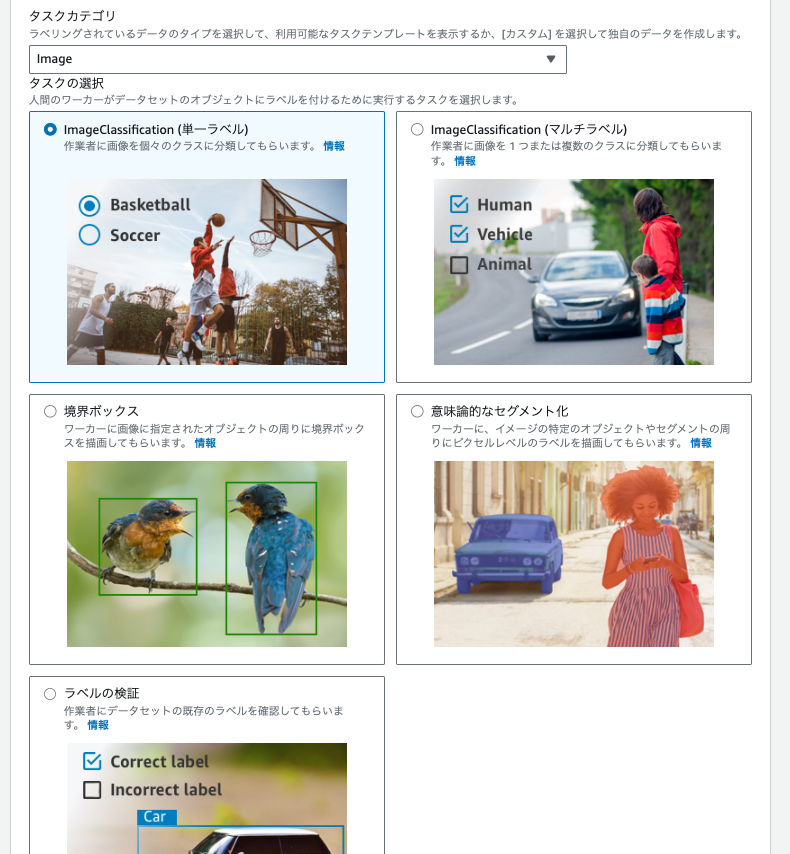790x854 pixels.
Task: Open 情報 link for ラベルの検証
Action: [98, 725]
